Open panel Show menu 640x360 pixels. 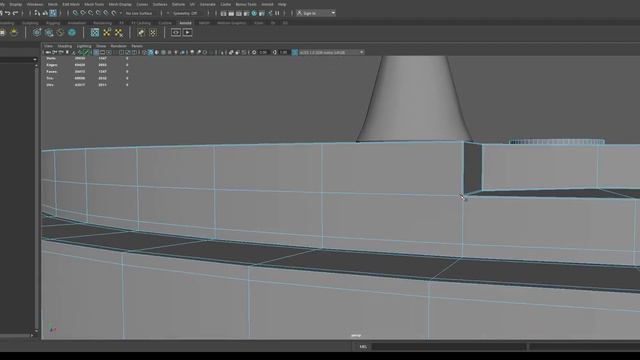[x=101, y=46]
